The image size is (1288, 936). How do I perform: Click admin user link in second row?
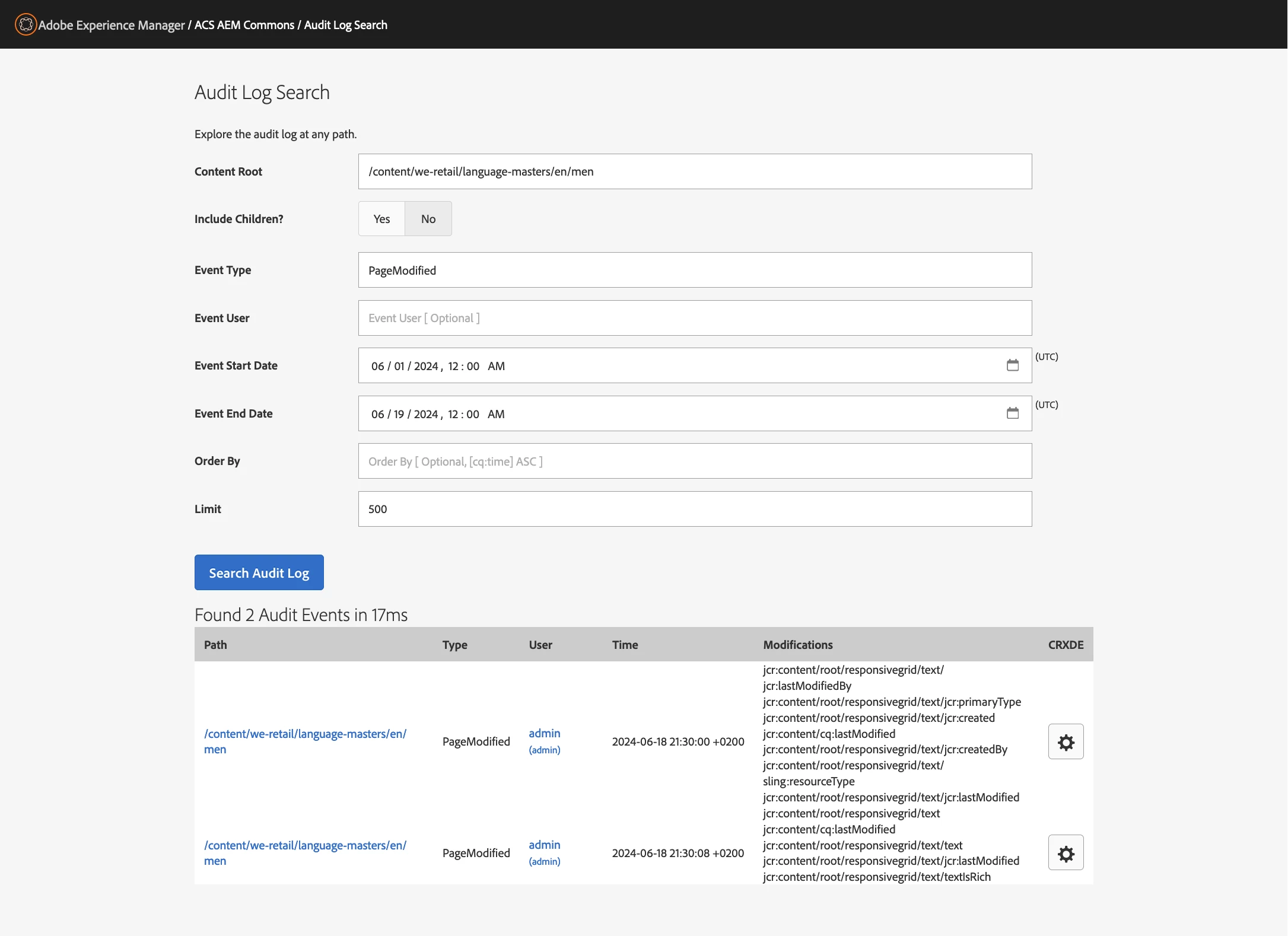click(x=544, y=845)
